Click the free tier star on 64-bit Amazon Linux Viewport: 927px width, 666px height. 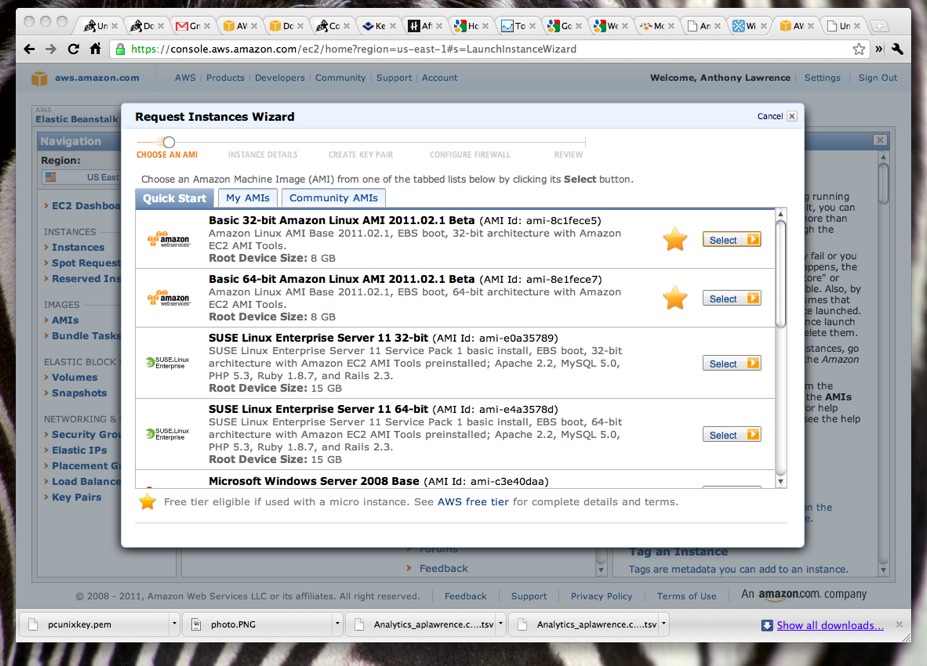tap(675, 298)
